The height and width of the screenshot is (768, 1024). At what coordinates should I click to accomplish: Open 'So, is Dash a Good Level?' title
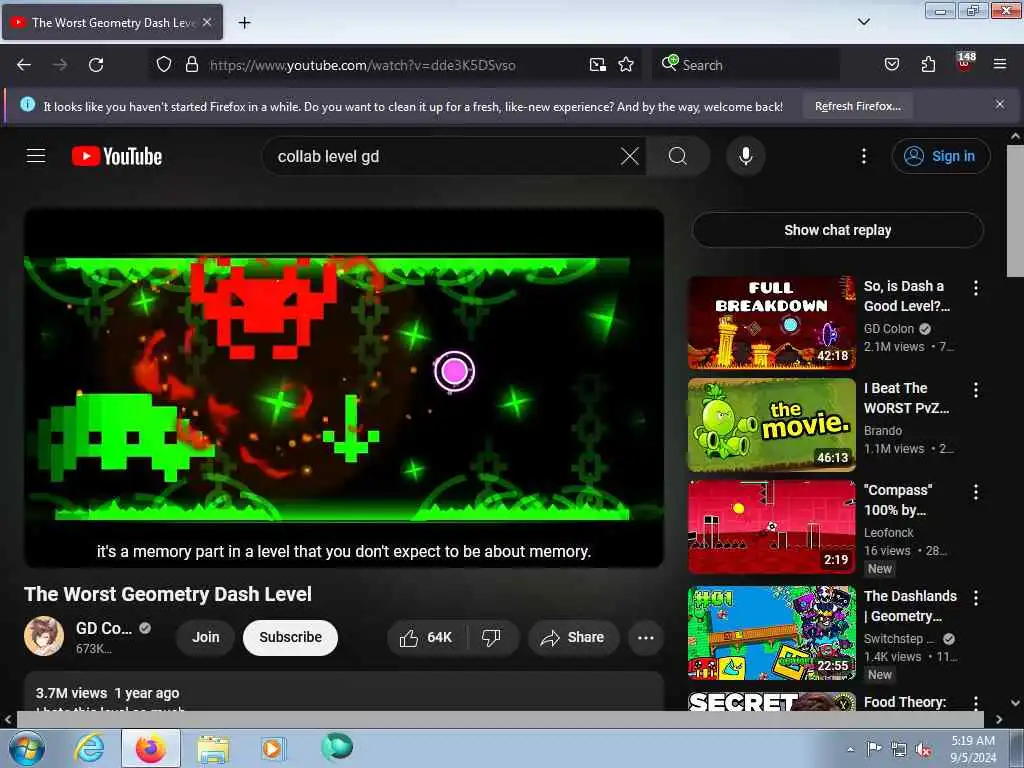(x=906, y=296)
